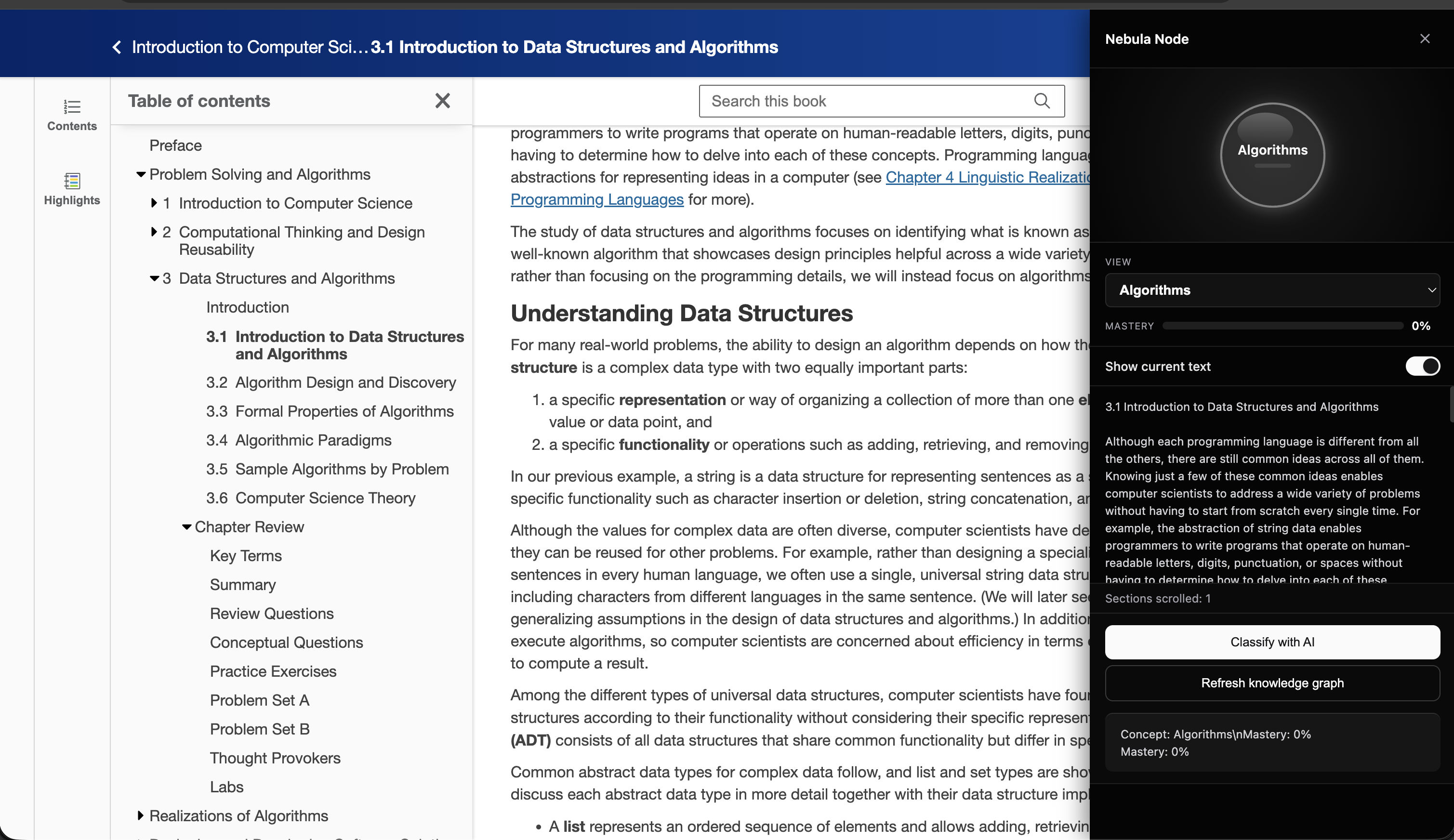
Task: Click the Search this book field
Action: [865, 101]
